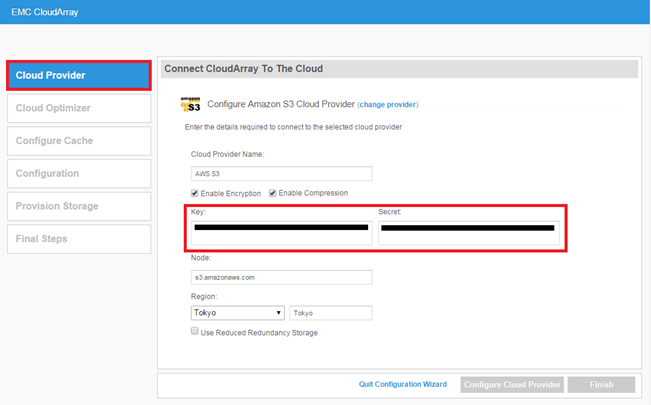Go to the Configure Cache step
Image resolution: width=651 pixels, height=405 pixels.
click(79, 141)
